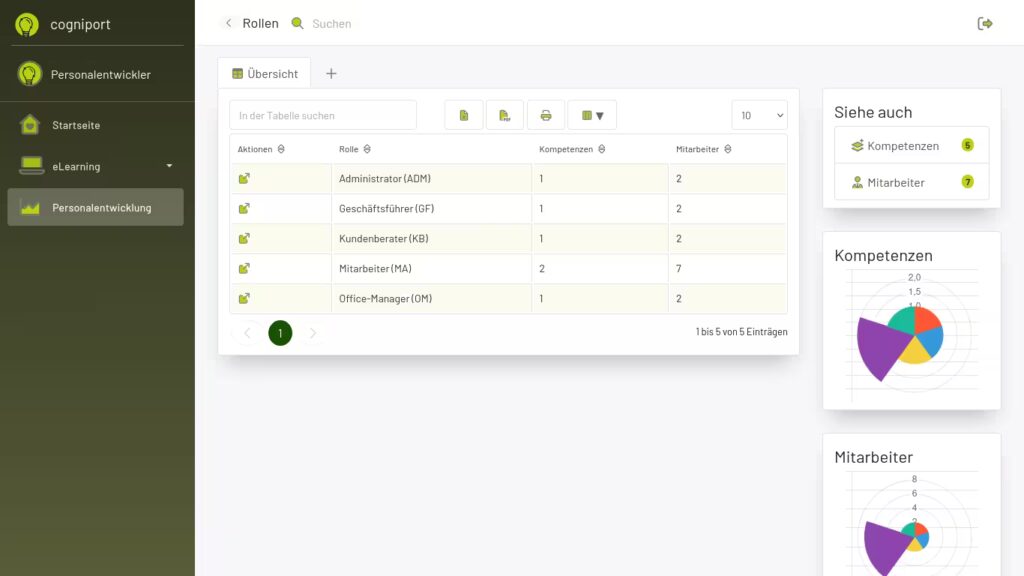Click the back arrow beside Rollen
The image size is (1024, 576).
228,23
